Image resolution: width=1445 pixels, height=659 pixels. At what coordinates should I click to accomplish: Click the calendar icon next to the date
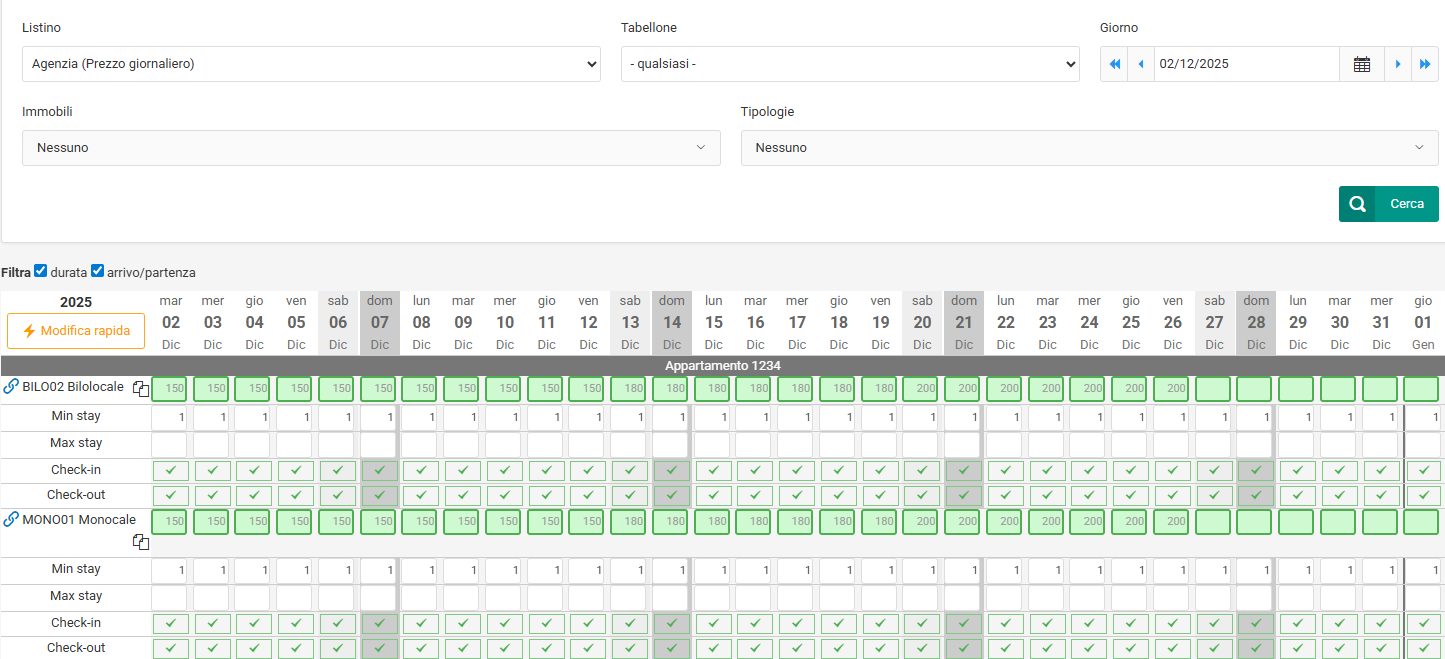click(1361, 64)
